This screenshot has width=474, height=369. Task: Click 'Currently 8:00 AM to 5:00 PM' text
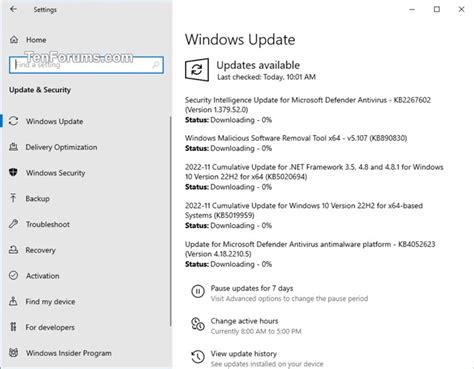coord(256,331)
